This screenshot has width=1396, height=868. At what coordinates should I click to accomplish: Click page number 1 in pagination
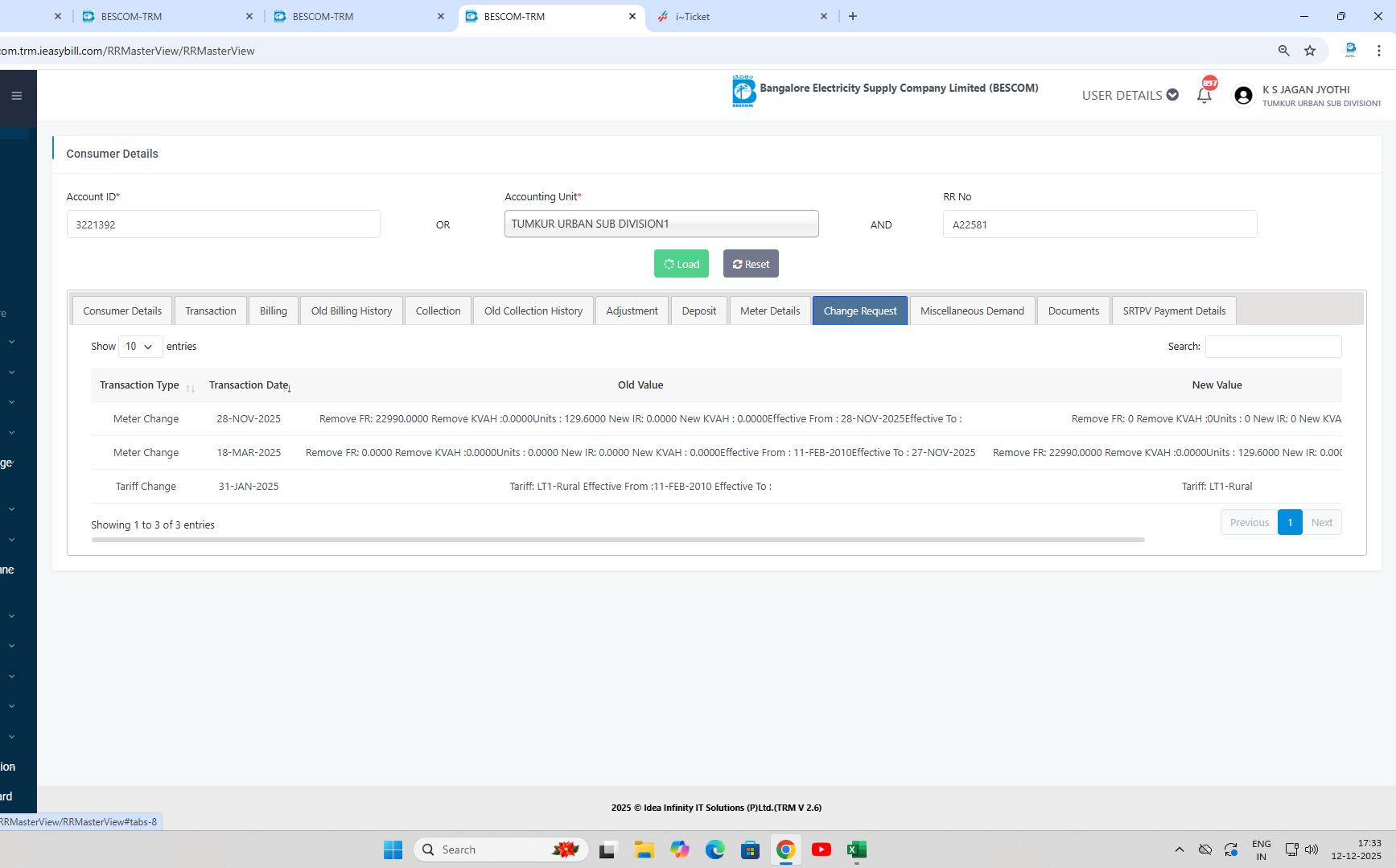[x=1290, y=523]
